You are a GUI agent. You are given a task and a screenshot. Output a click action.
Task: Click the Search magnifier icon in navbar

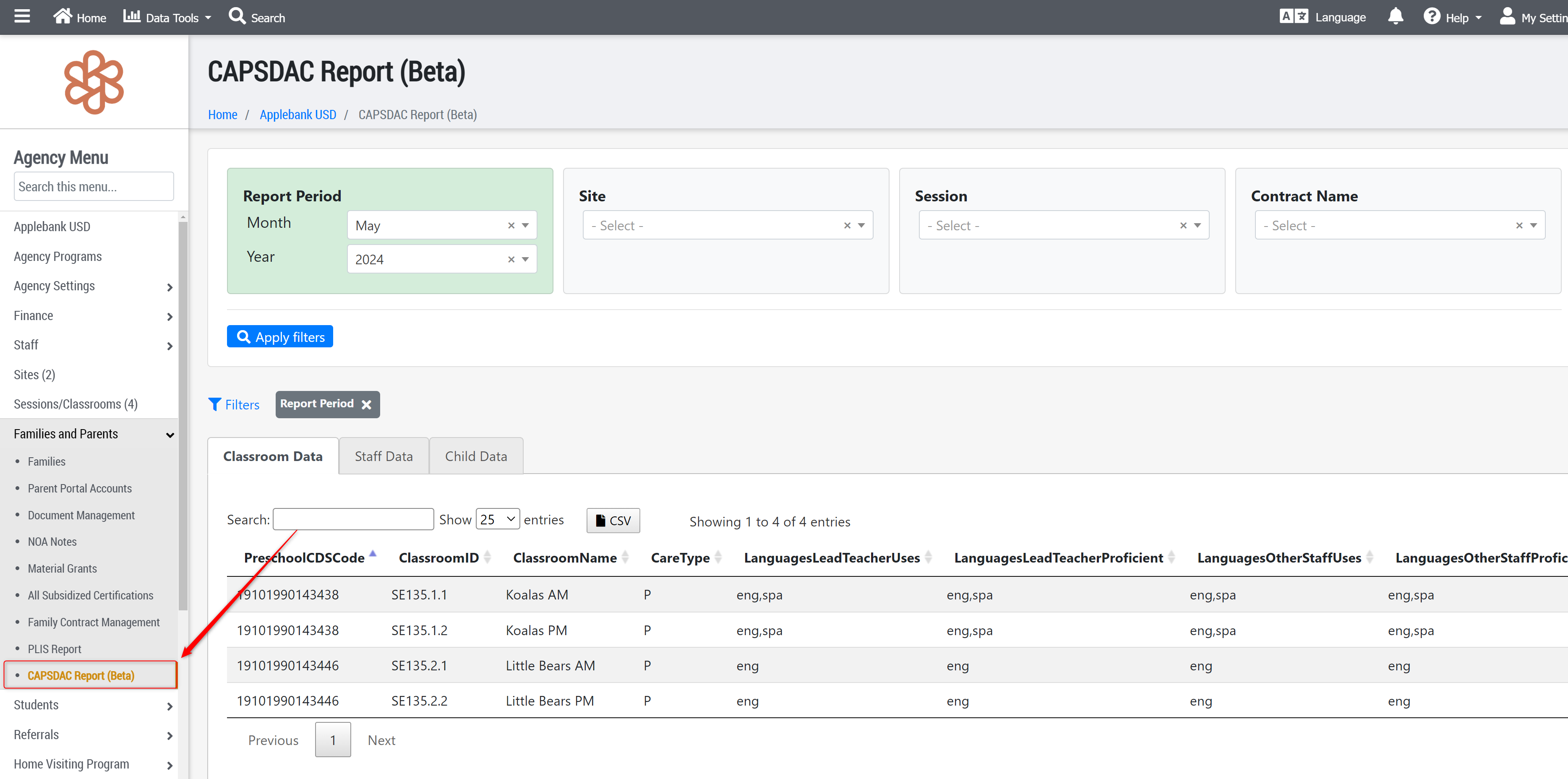237,16
